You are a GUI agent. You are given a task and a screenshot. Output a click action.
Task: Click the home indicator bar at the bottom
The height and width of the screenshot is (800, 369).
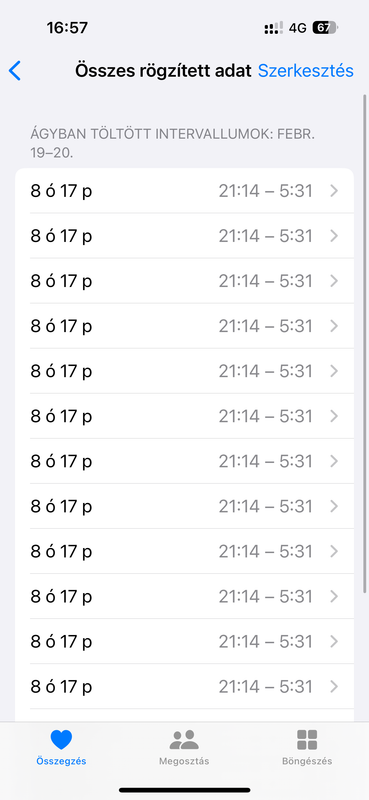coord(185,790)
